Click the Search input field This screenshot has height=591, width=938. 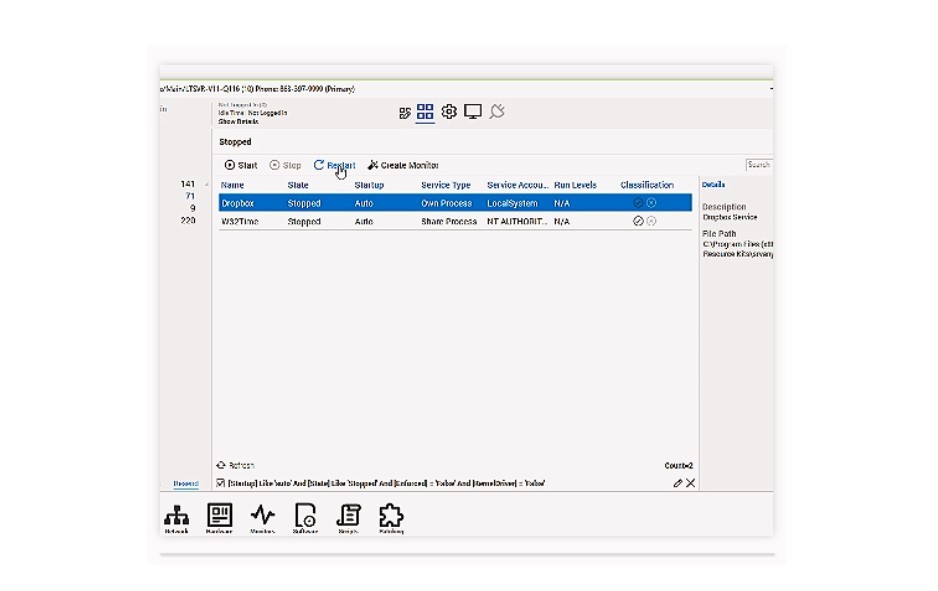759,165
